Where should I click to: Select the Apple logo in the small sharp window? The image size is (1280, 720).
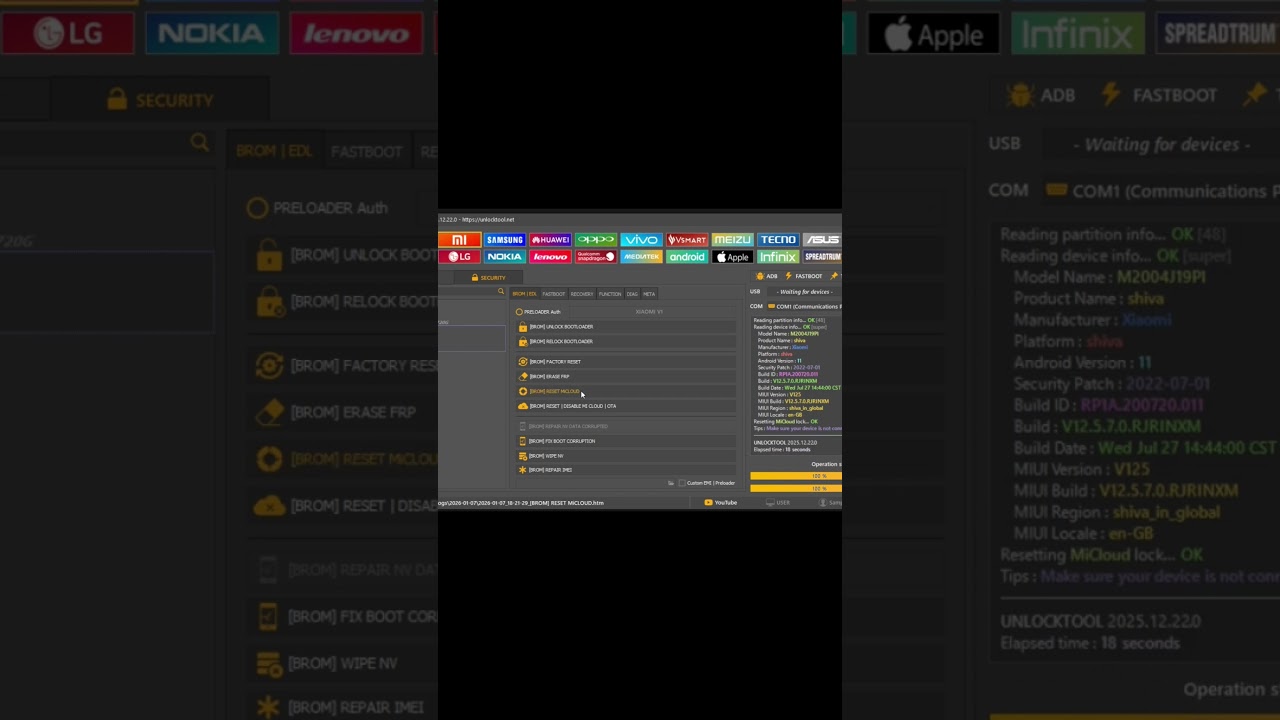click(732, 257)
